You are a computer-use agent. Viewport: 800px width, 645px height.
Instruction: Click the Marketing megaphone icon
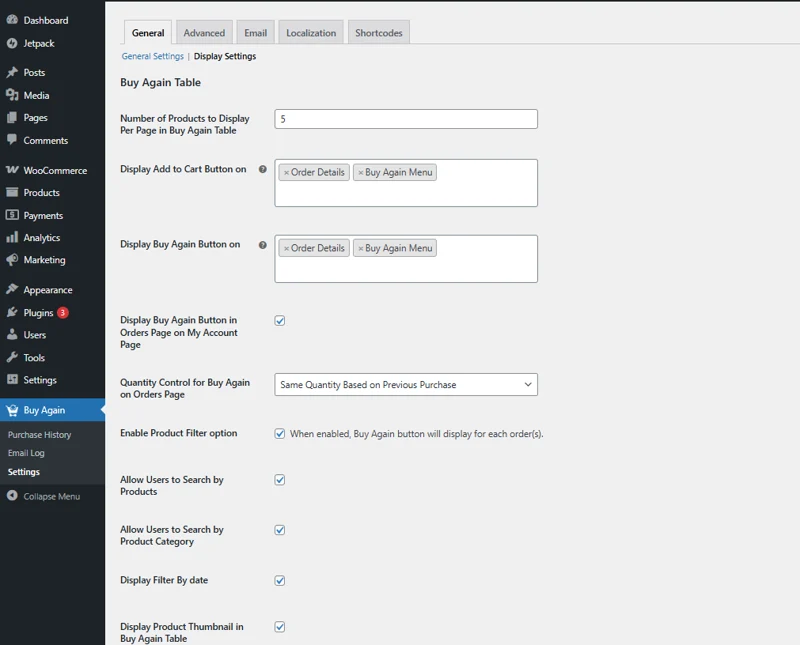[12, 260]
